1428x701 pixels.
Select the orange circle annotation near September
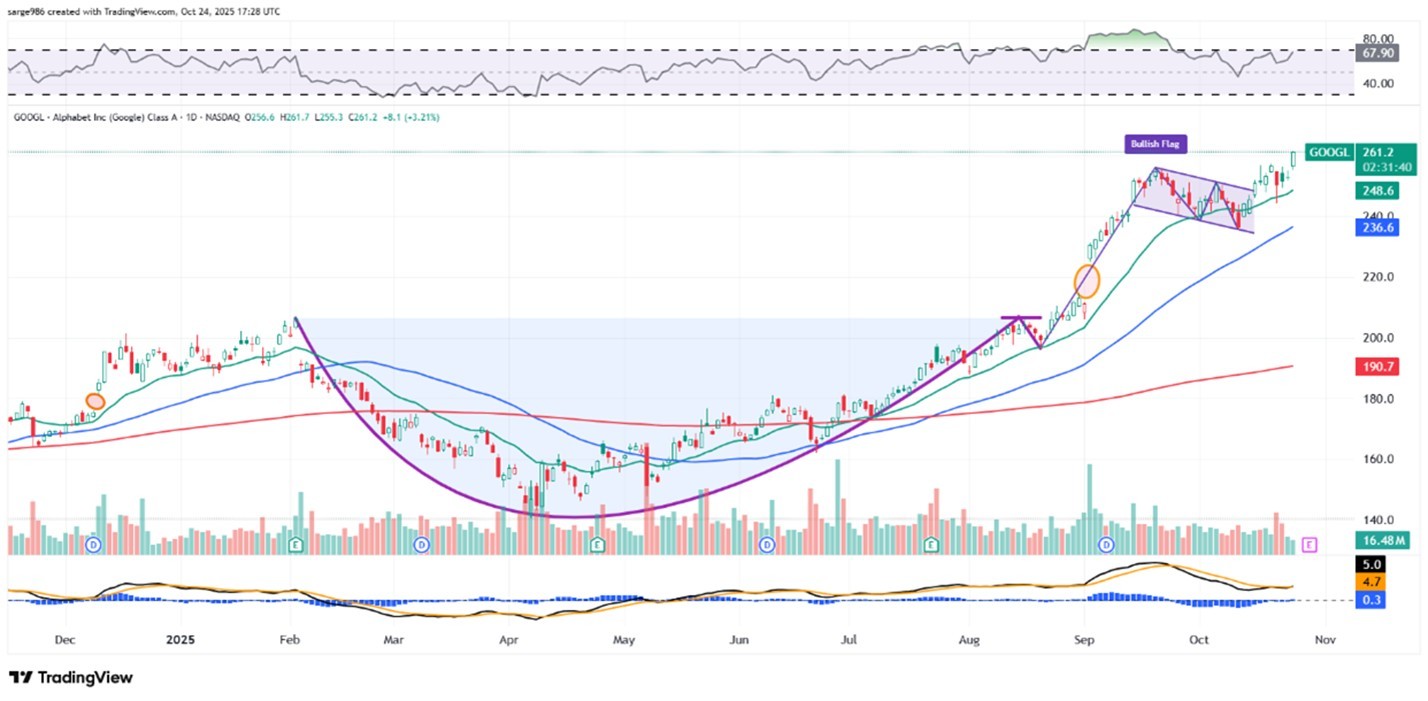(1087, 280)
